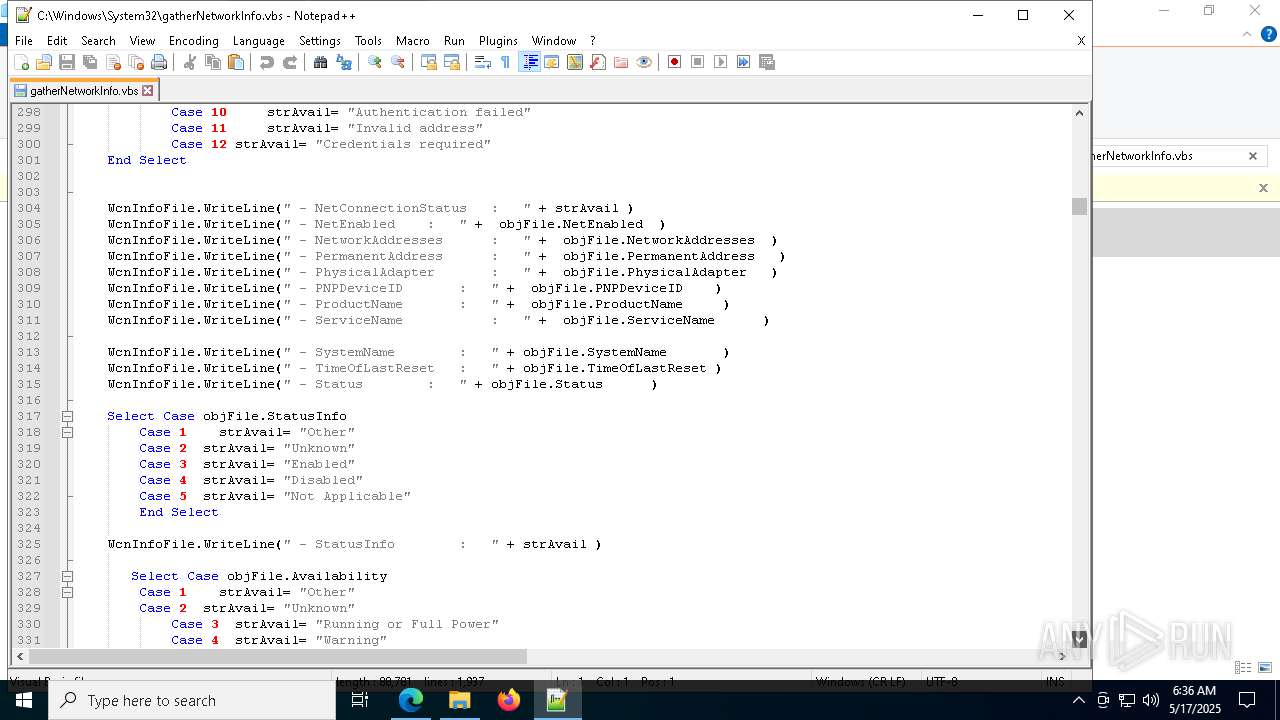Click the stop macro recording icon
This screenshot has width=1280, height=720.
(698, 62)
